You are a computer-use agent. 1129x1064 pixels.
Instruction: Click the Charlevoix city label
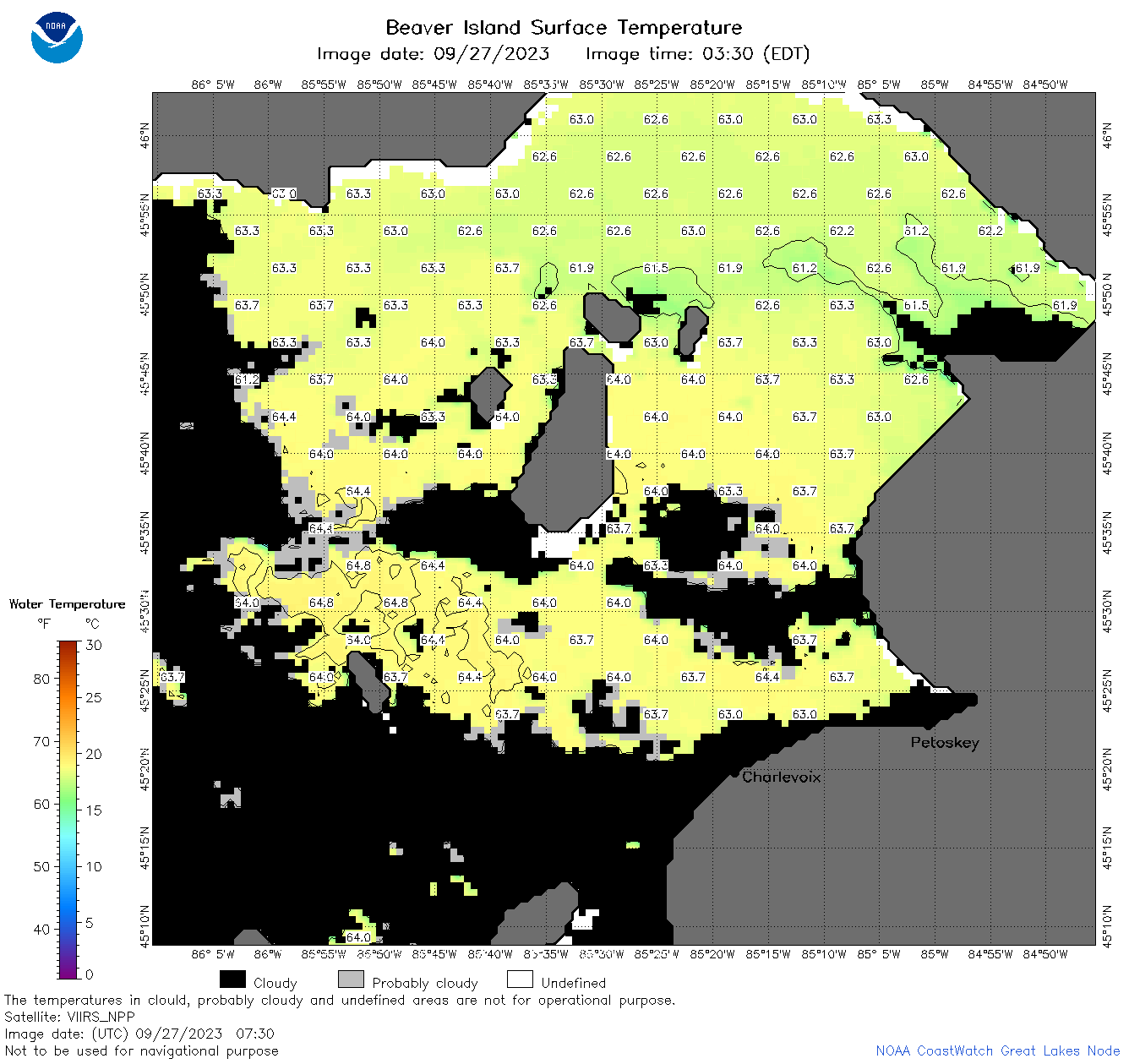pos(782,777)
